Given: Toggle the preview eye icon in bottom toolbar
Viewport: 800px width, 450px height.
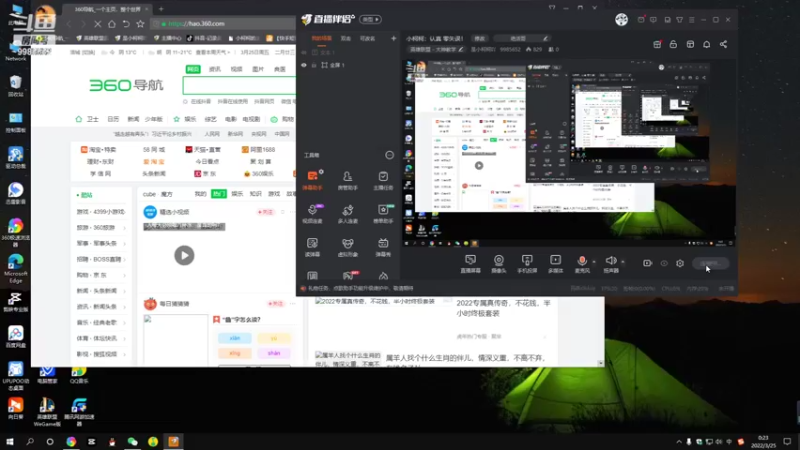Looking at the screenshot, I should tap(664, 263).
